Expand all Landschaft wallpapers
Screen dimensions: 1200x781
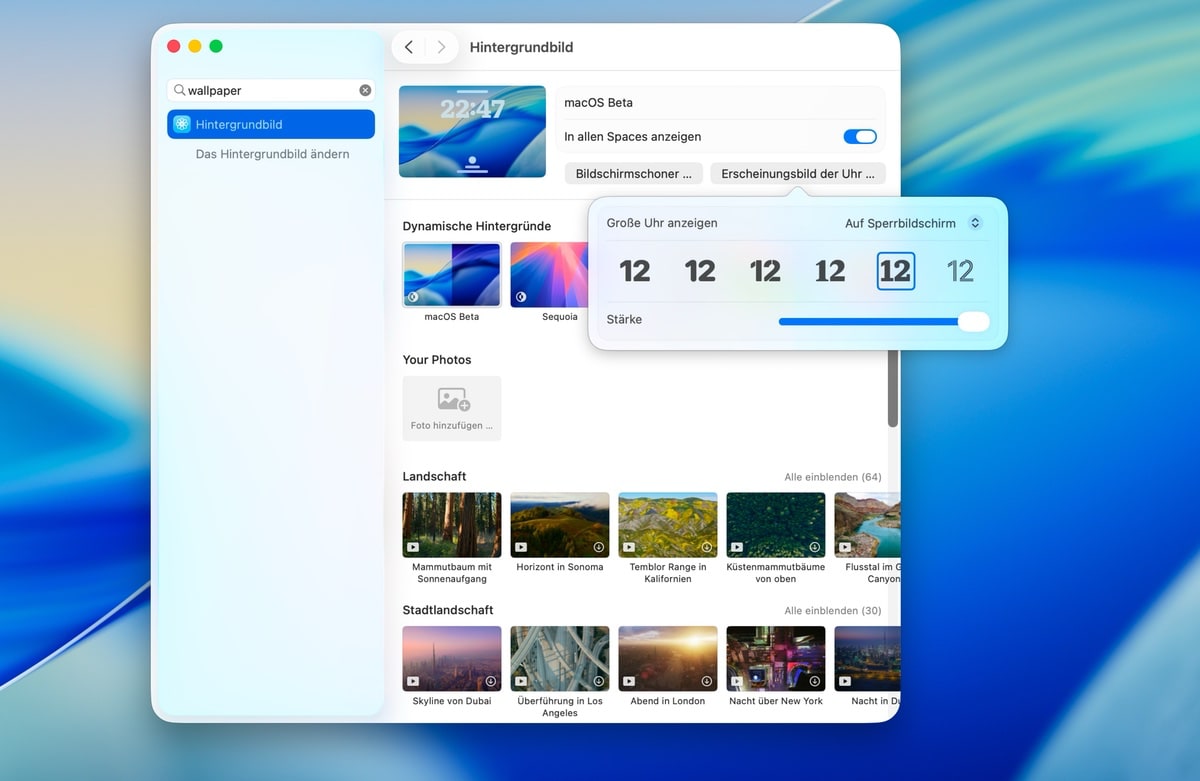pos(832,477)
